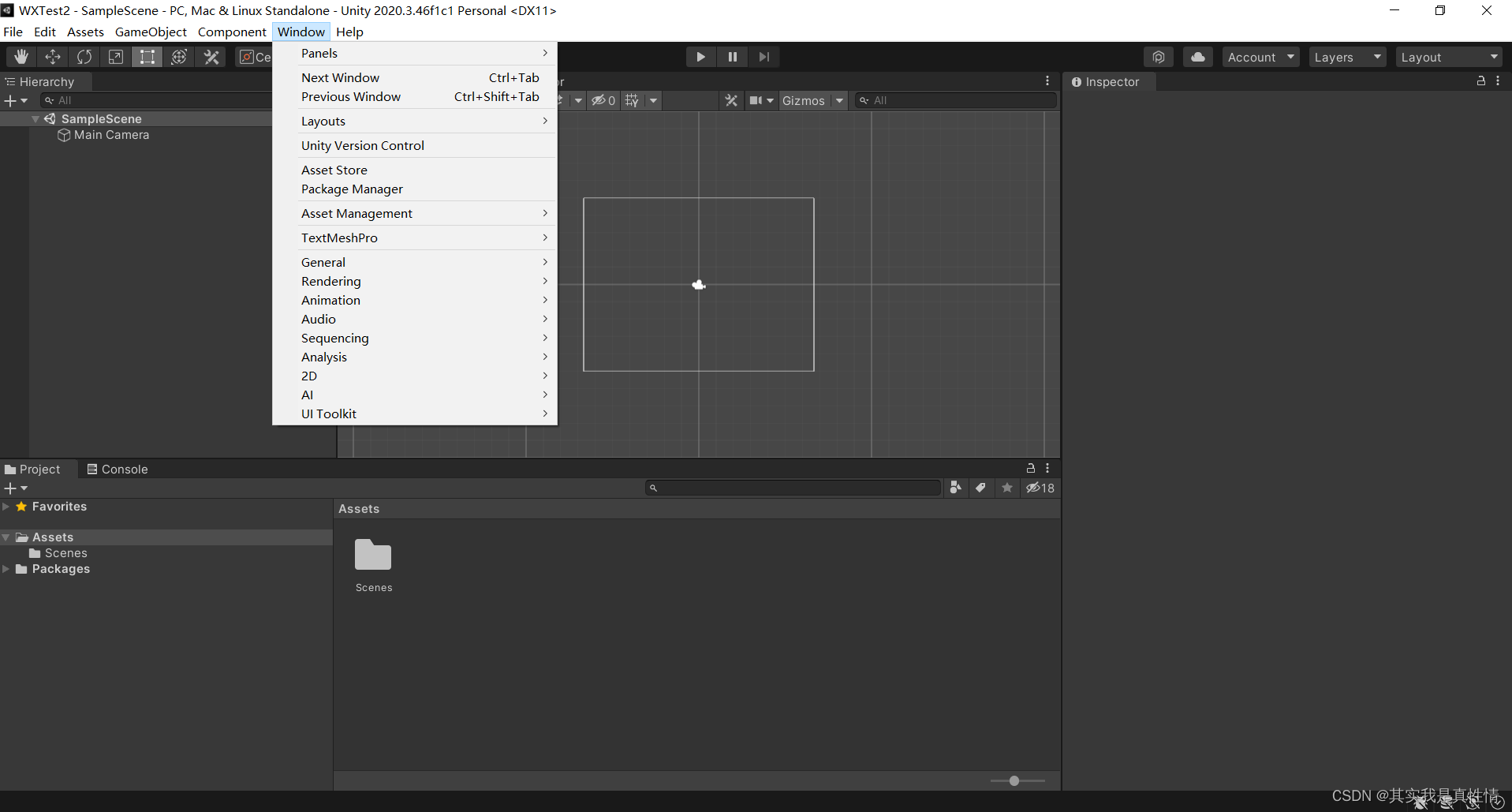Open custom editor tools
The width and height of the screenshot is (1512, 812).
[211, 57]
